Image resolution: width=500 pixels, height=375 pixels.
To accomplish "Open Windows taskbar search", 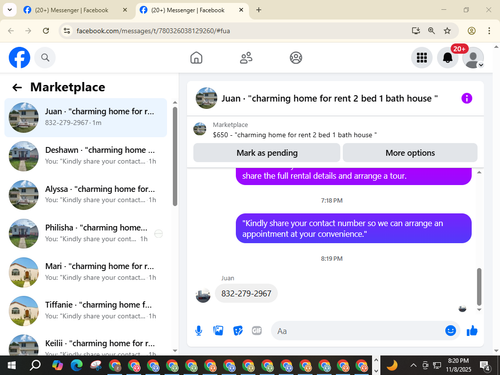I will click(35, 366).
